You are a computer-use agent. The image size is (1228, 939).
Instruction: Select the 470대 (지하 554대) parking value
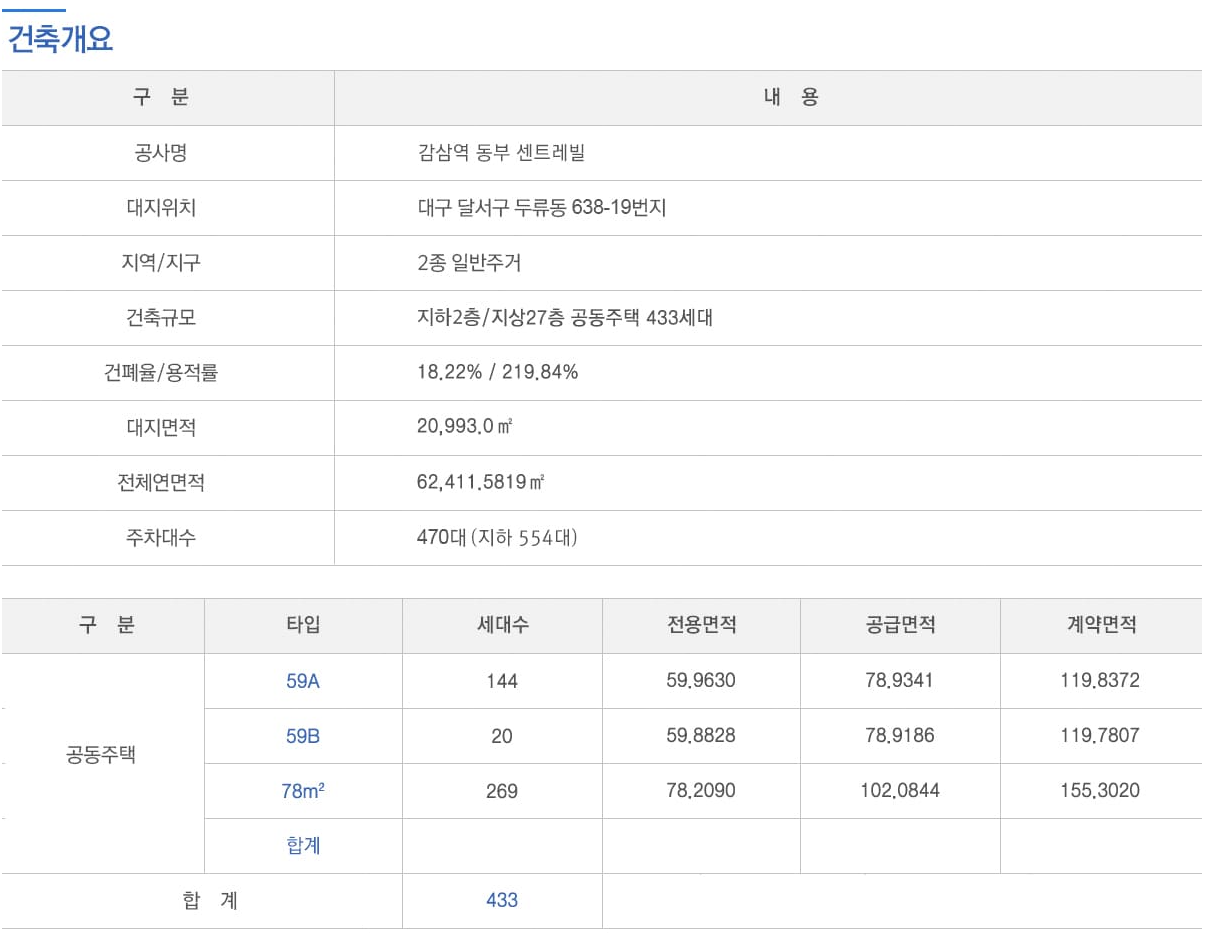[497, 538]
